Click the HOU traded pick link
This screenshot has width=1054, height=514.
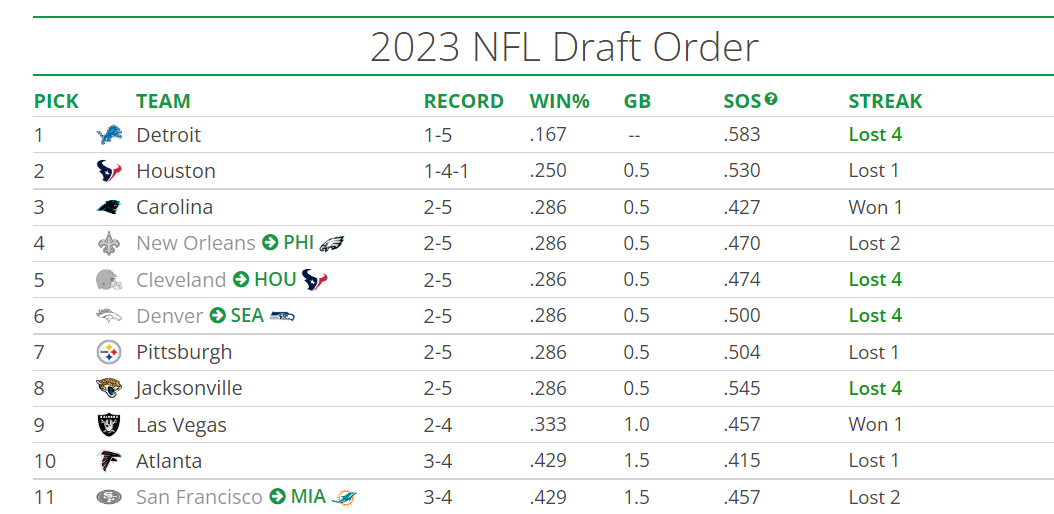(275, 280)
